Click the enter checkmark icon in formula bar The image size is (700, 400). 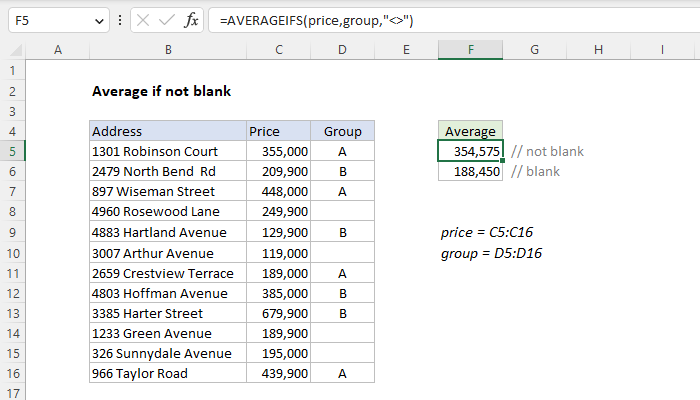167,20
